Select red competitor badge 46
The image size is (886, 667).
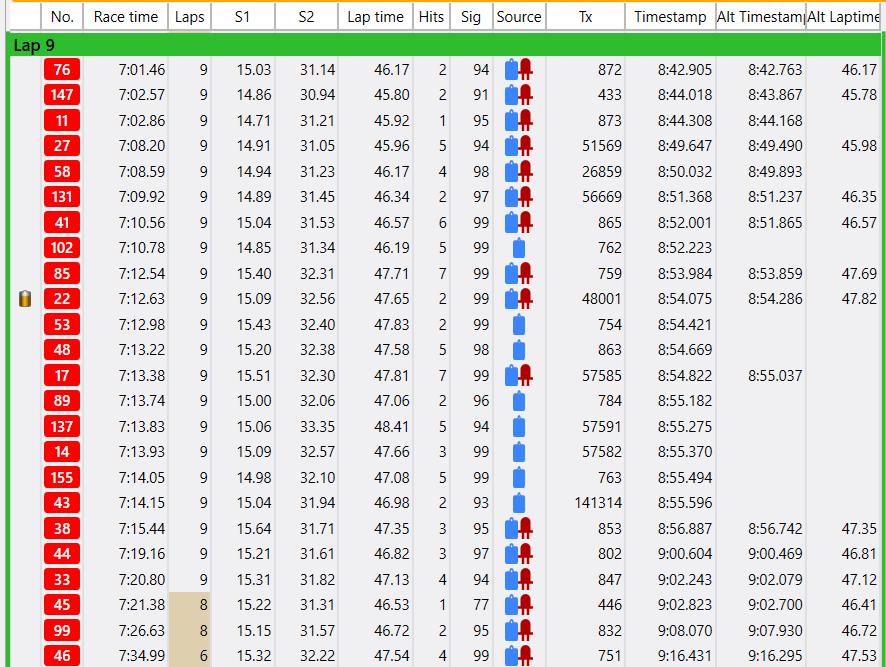click(62, 656)
